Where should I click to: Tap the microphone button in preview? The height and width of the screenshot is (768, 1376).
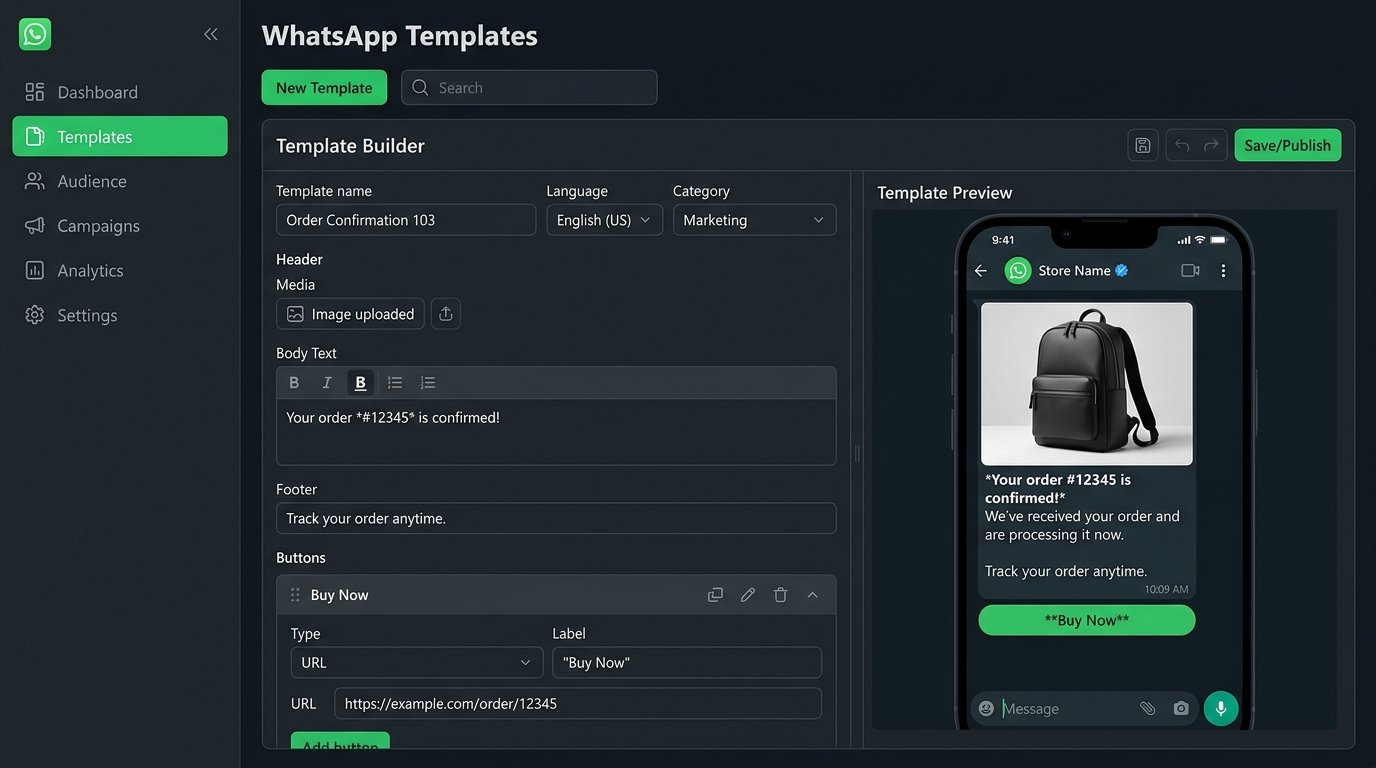tap(1221, 708)
